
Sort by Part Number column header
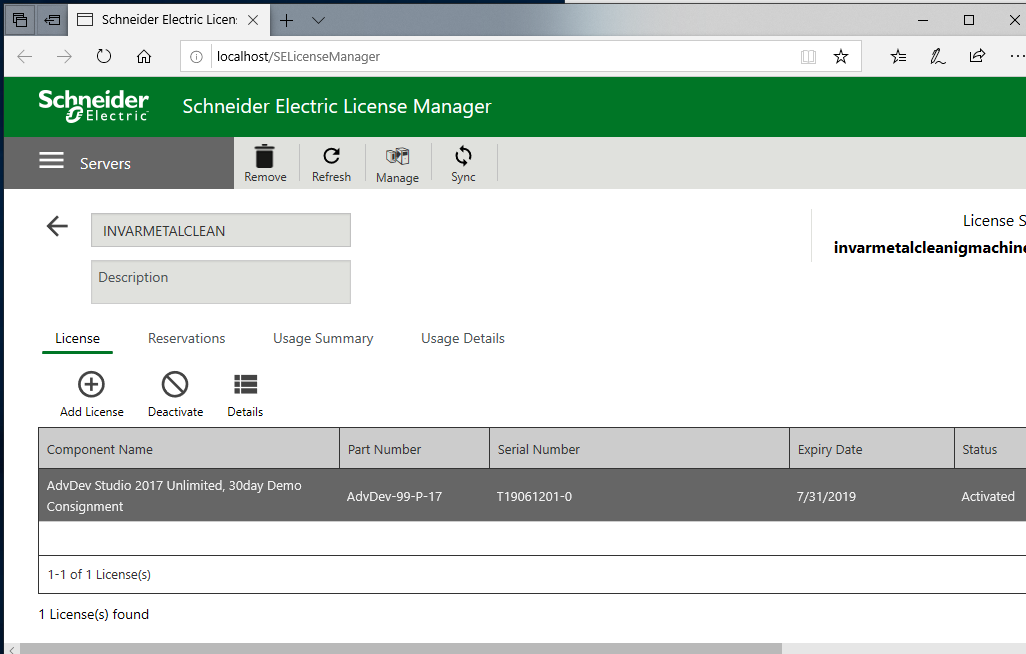tap(414, 449)
